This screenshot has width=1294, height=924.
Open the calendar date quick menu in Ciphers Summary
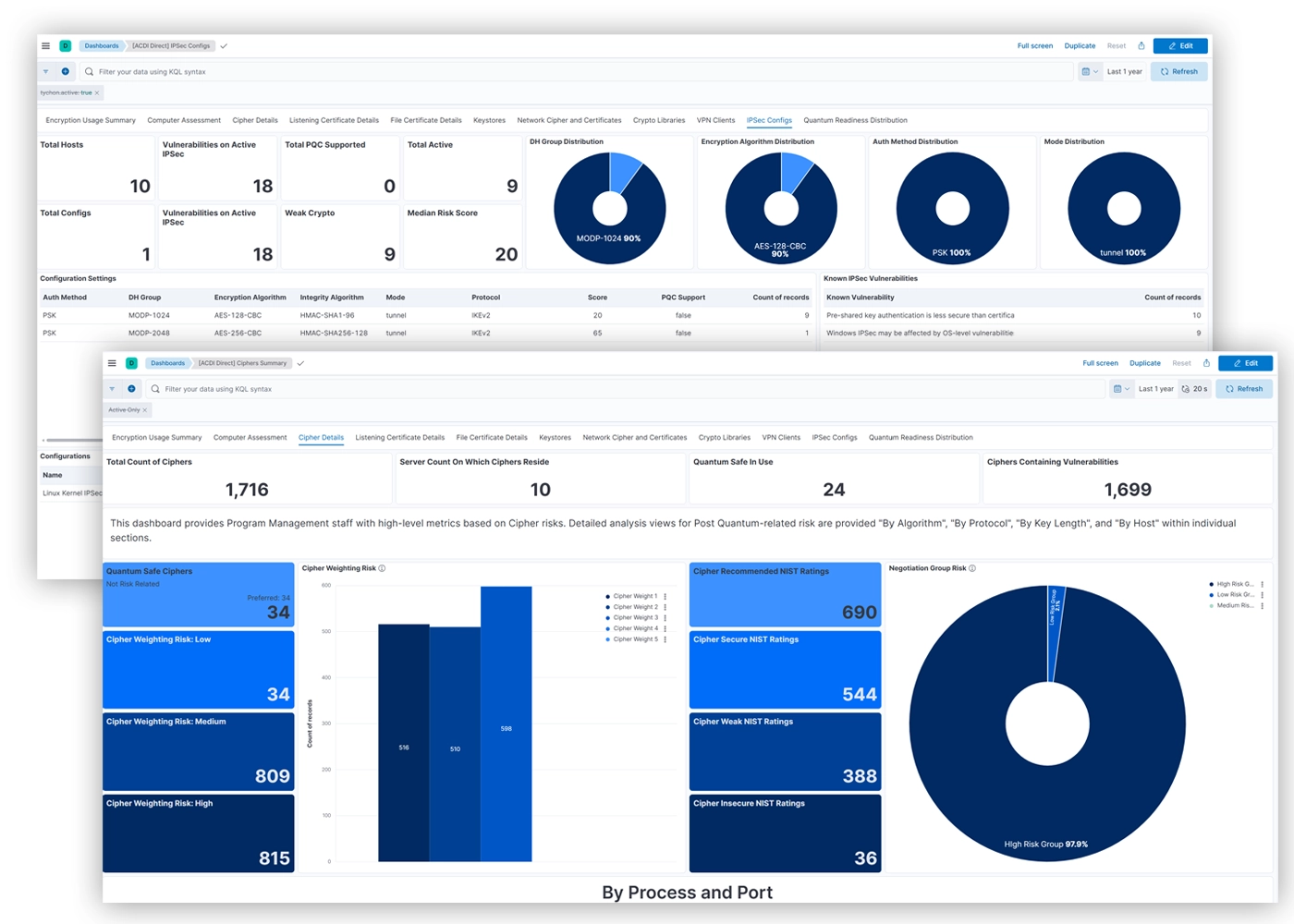[x=1119, y=389]
